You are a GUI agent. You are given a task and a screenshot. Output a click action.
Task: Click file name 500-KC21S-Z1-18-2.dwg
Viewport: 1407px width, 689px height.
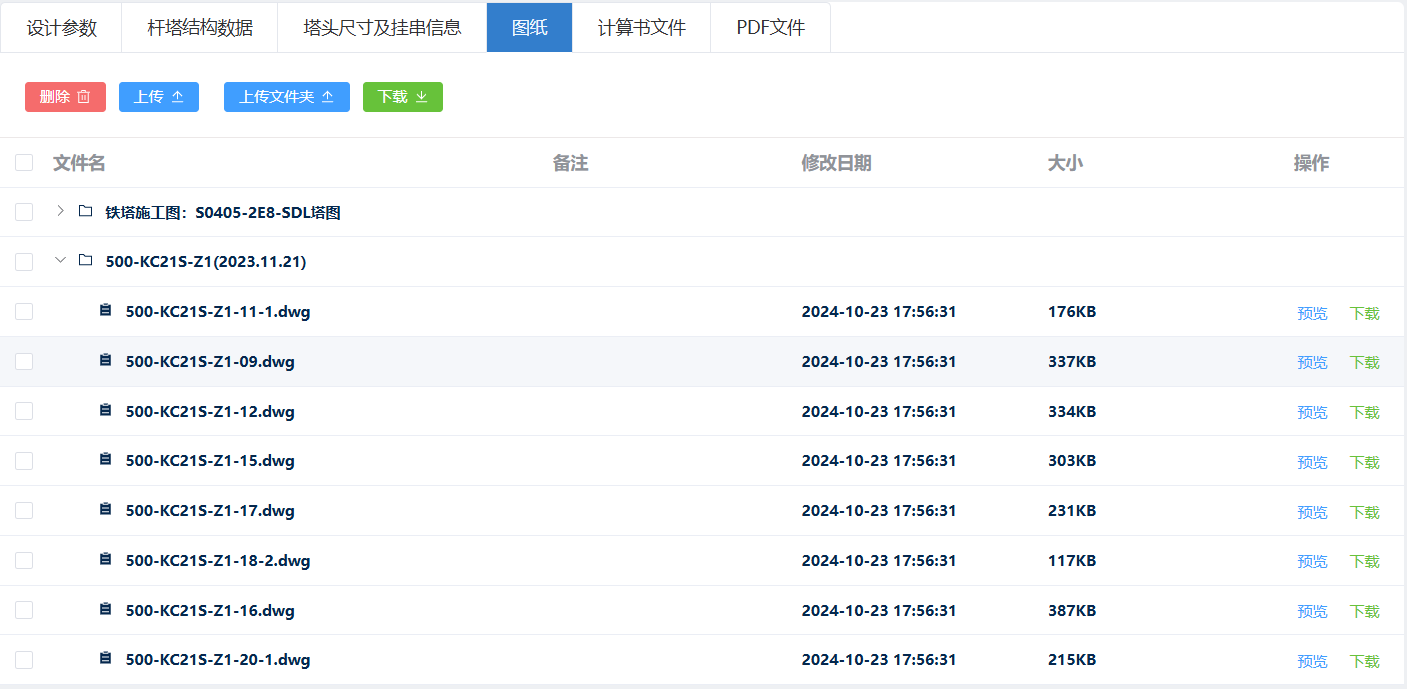coord(218,560)
